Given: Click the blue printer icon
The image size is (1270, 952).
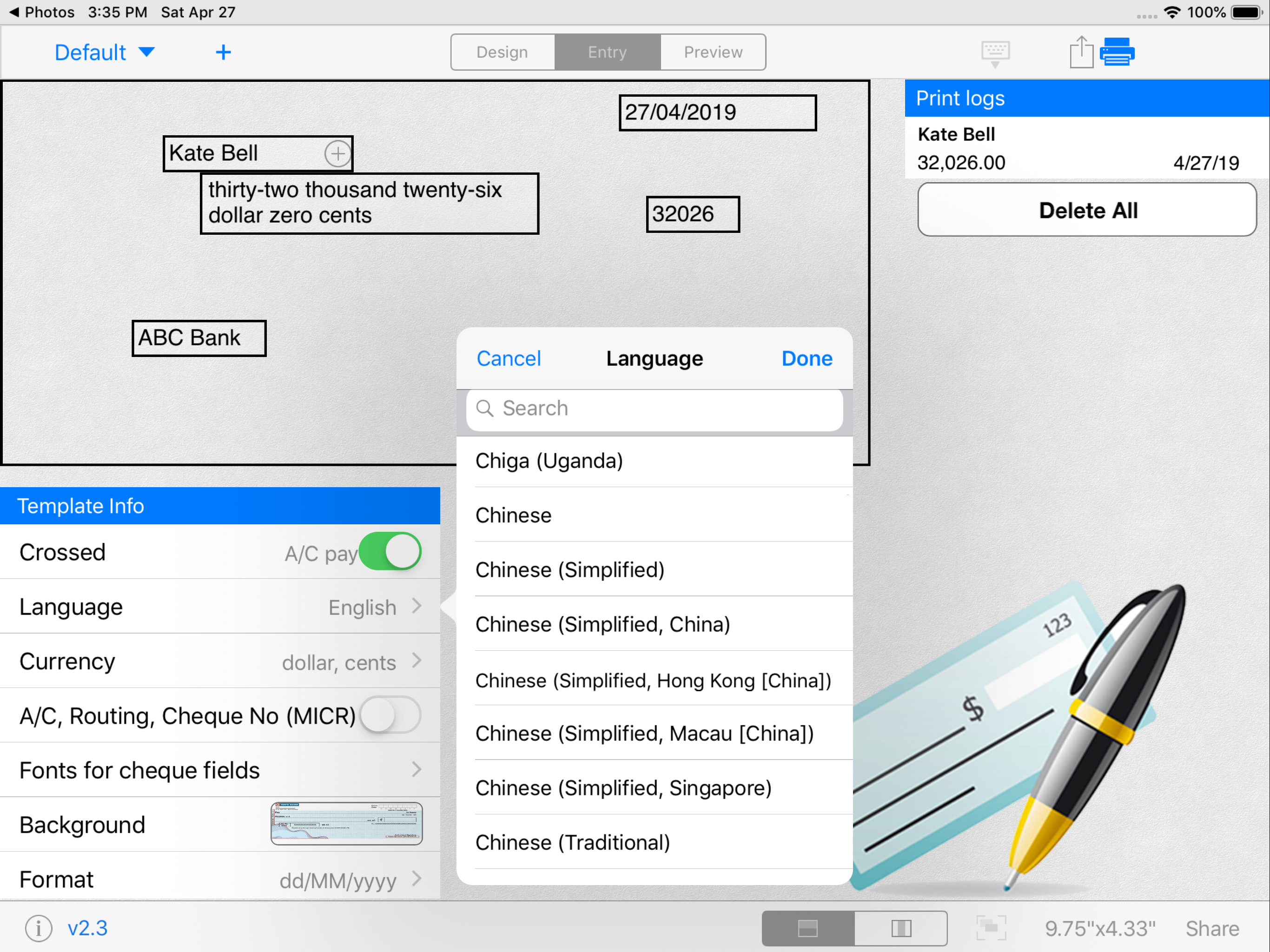Looking at the screenshot, I should [1117, 52].
